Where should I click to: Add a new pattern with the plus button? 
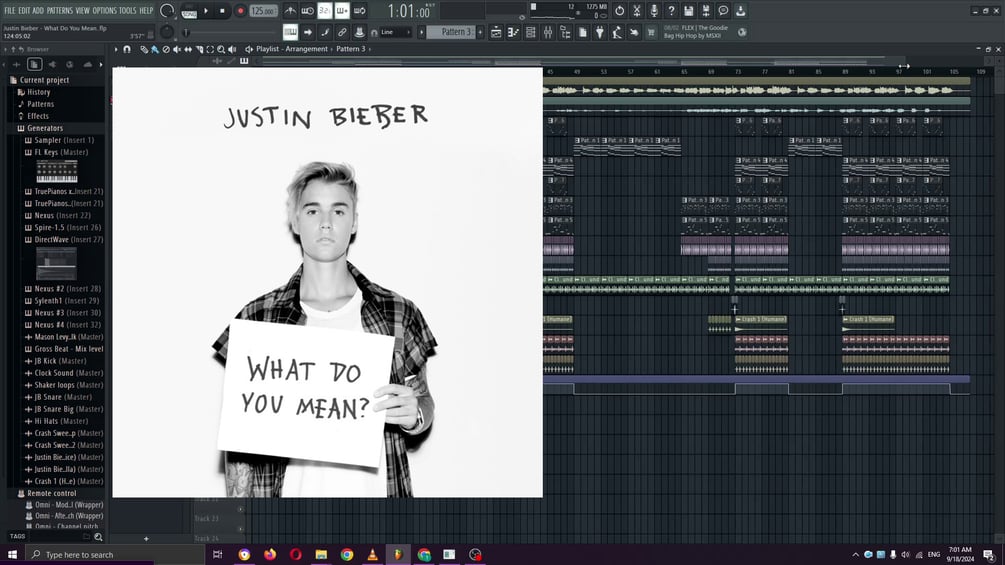coord(480,32)
